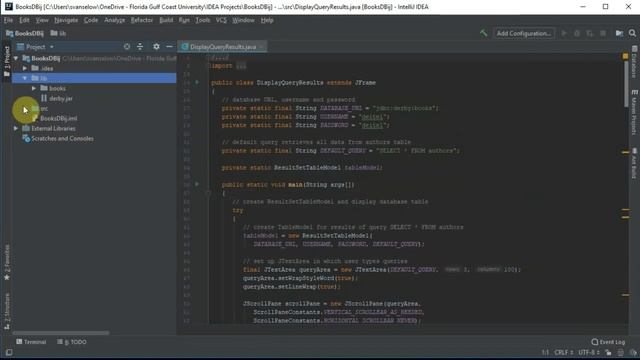The width and height of the screenshot is (640, 360).
Task: Open the Structure side tab
Action: point(7,311)
